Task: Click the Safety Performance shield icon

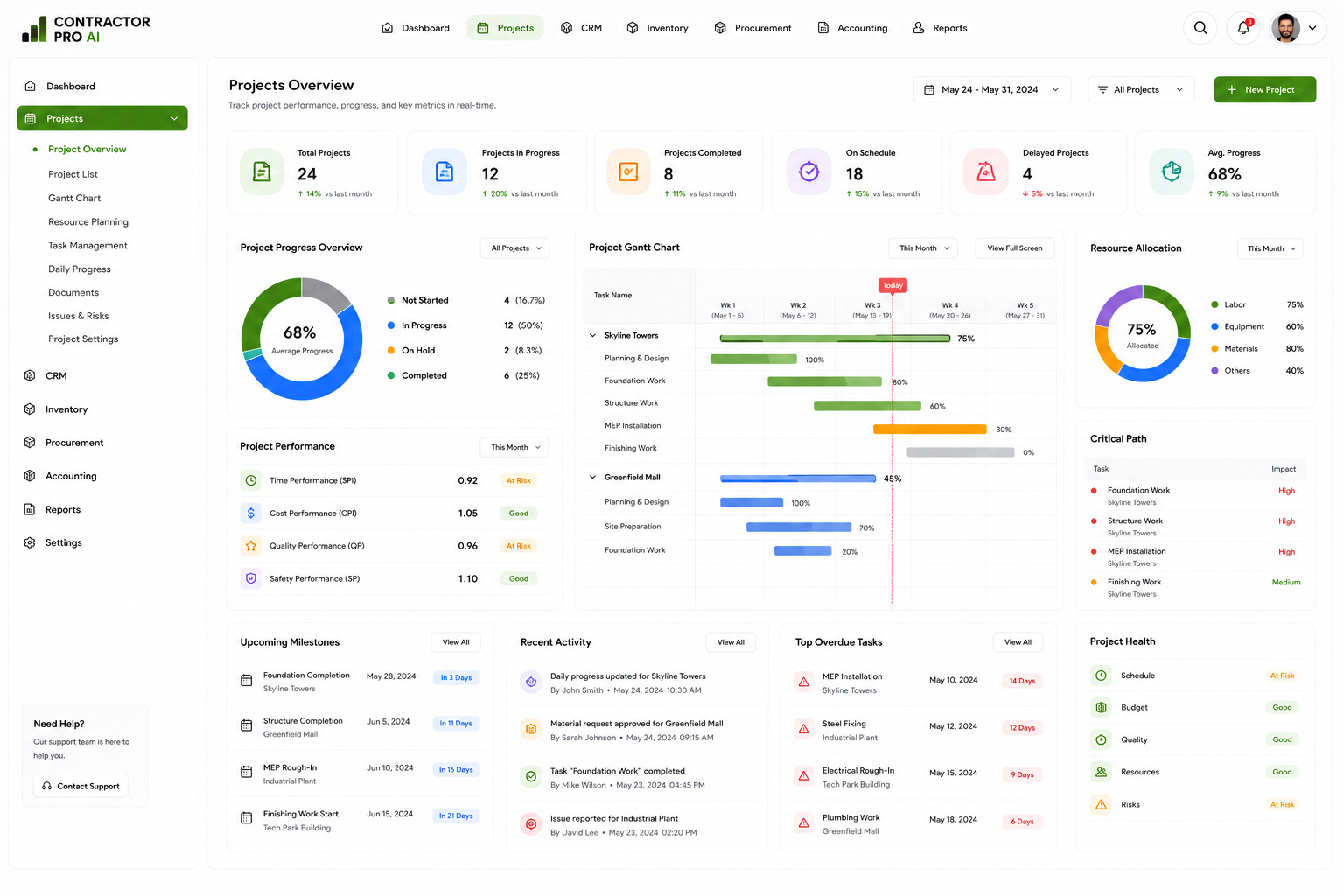Action: tap(251, 578)
